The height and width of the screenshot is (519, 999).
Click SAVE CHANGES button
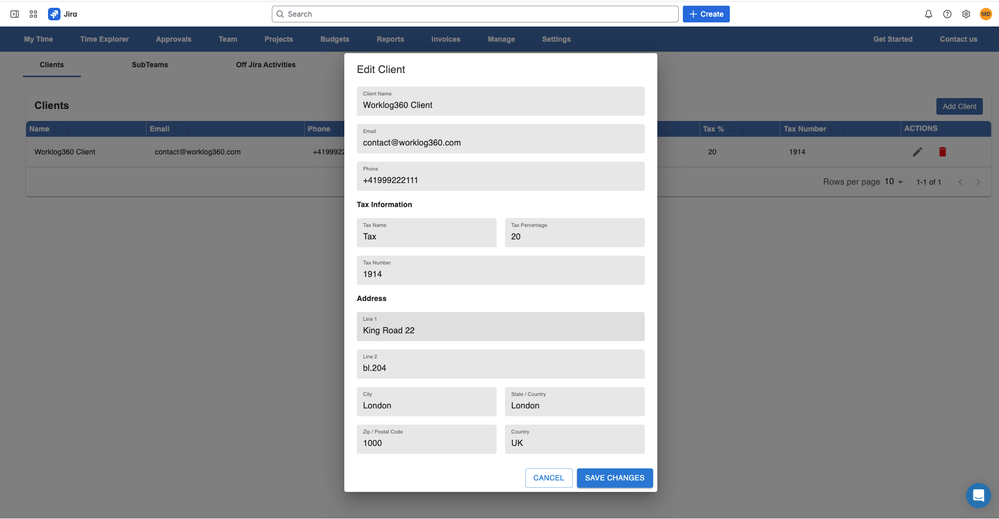(615, 478)
